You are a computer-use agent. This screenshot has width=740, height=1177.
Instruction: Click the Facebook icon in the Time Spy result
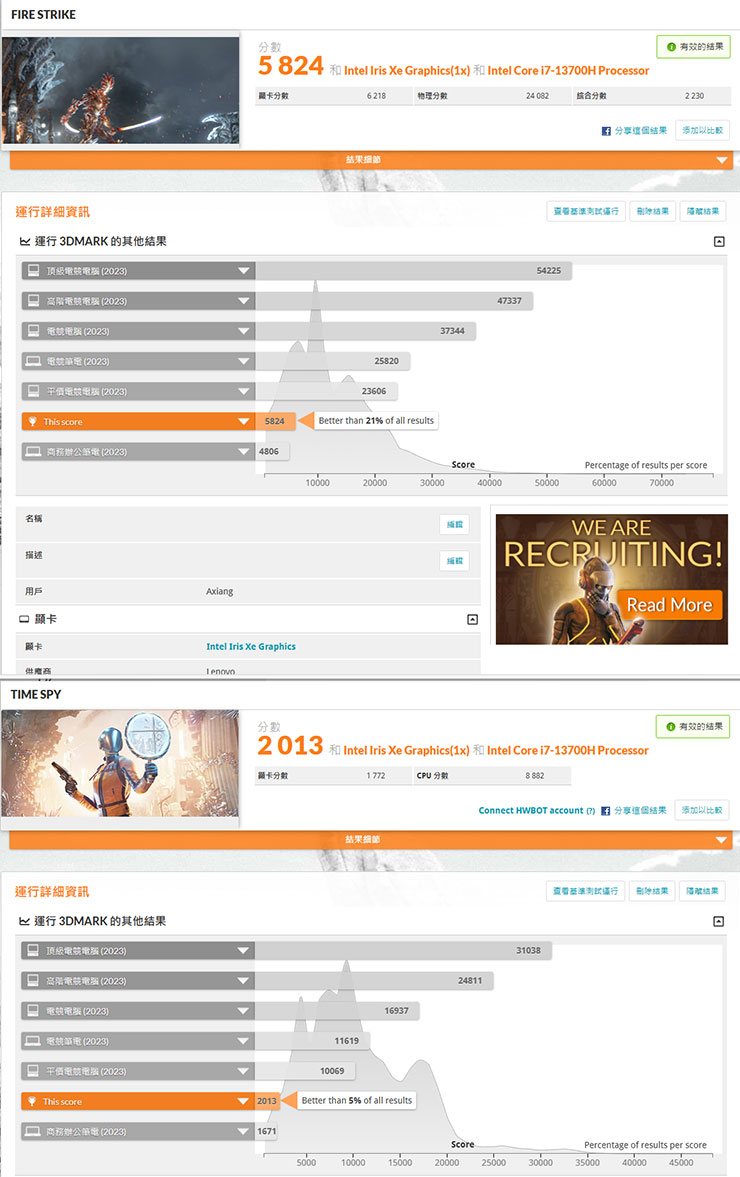[x=605, y=811]
